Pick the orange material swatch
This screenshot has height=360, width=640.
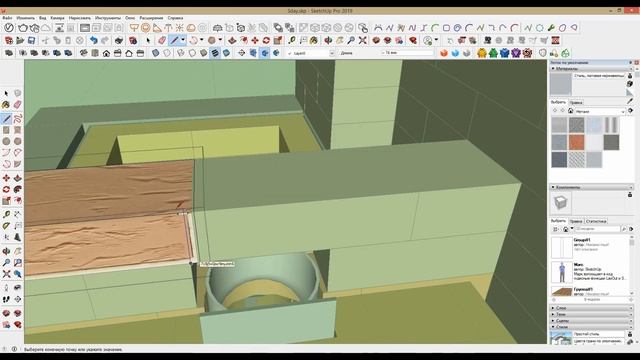576,142
